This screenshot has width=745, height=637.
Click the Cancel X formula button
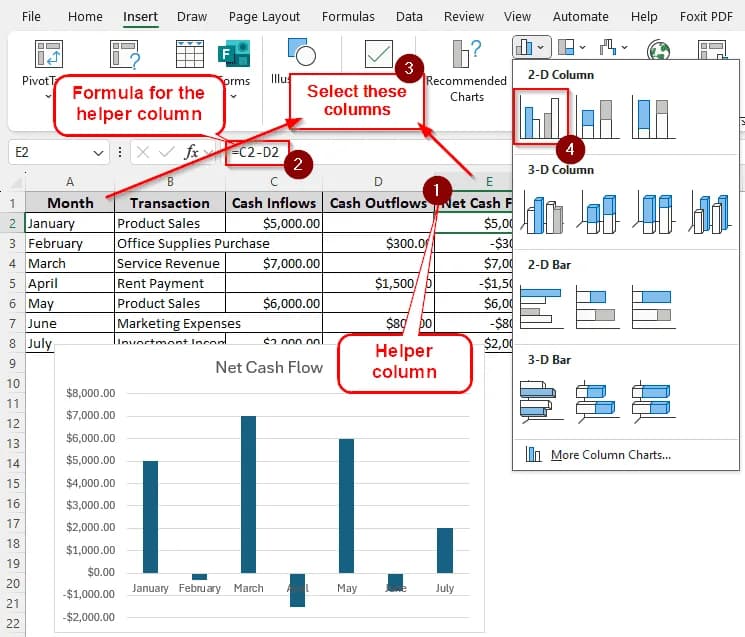point(143,152)
